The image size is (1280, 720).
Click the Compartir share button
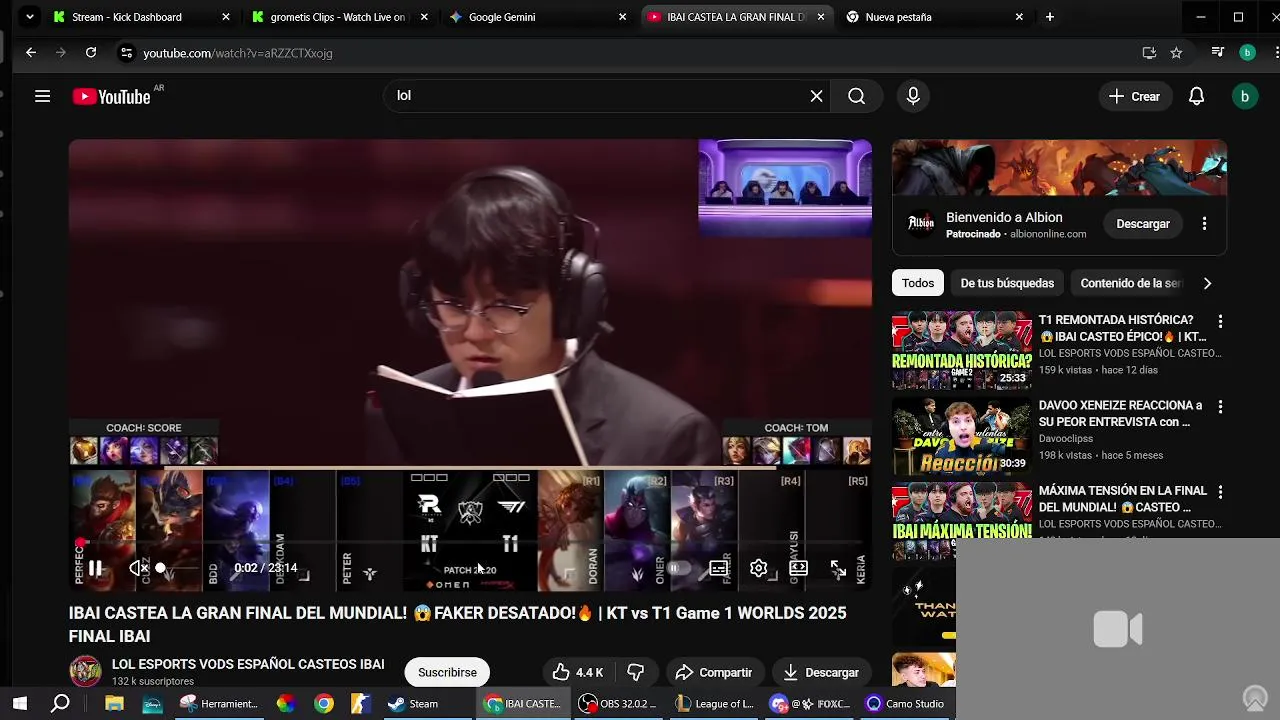pyautogui.click(x=713, y=672)
